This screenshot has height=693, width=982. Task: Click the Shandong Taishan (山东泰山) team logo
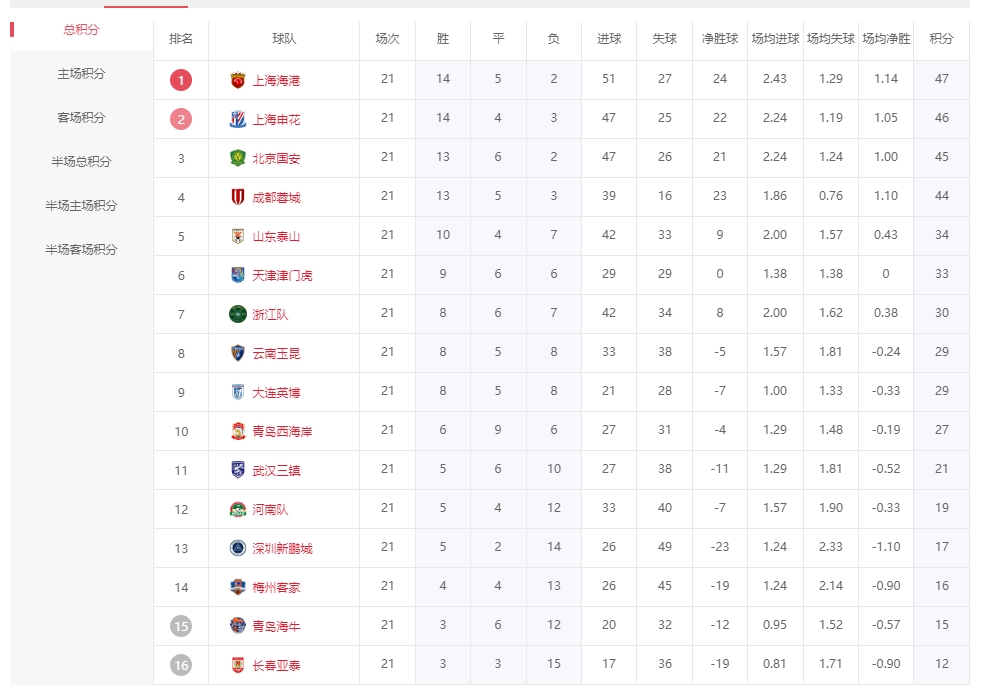point(238,236)
